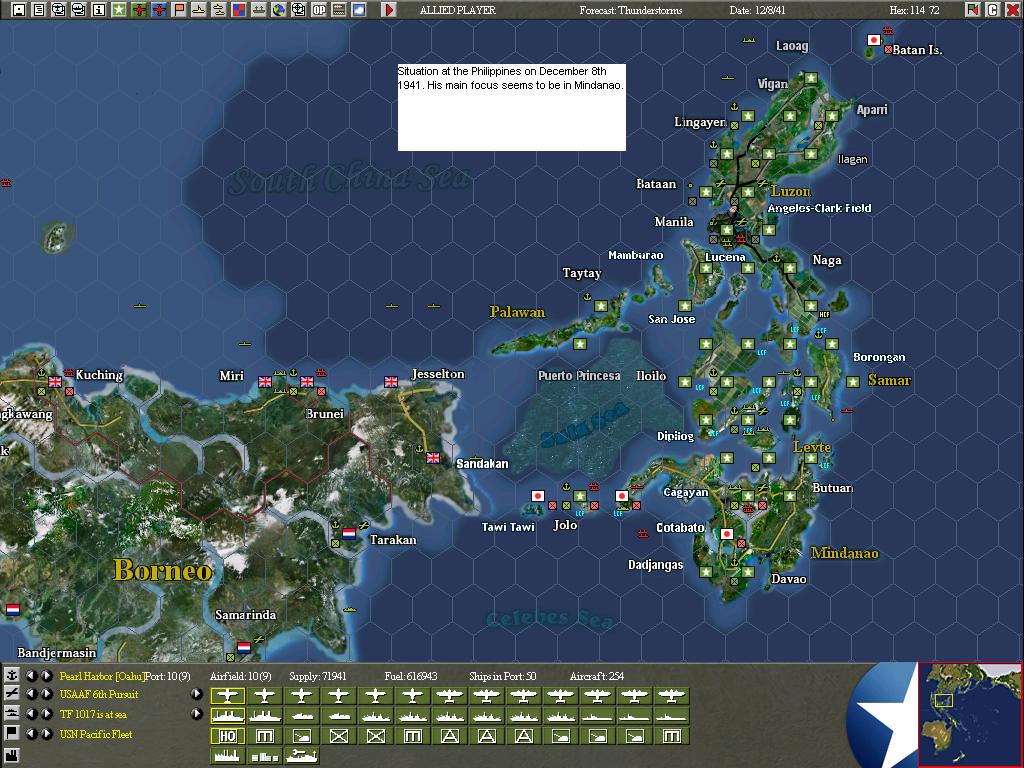Screen dimensions: 1024x768
Task: Click the 'Davao' map label
Action: [788, 579]
